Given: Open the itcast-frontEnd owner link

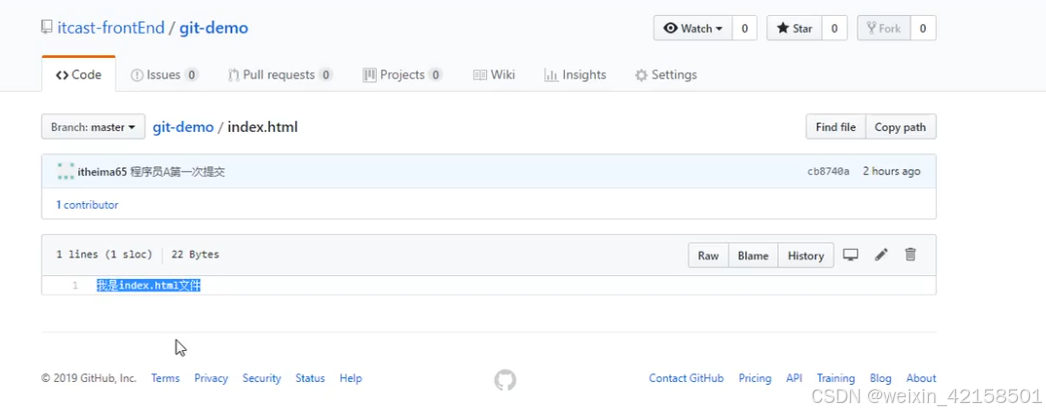Looking at the screenshot, I should (x=110, y=28).
